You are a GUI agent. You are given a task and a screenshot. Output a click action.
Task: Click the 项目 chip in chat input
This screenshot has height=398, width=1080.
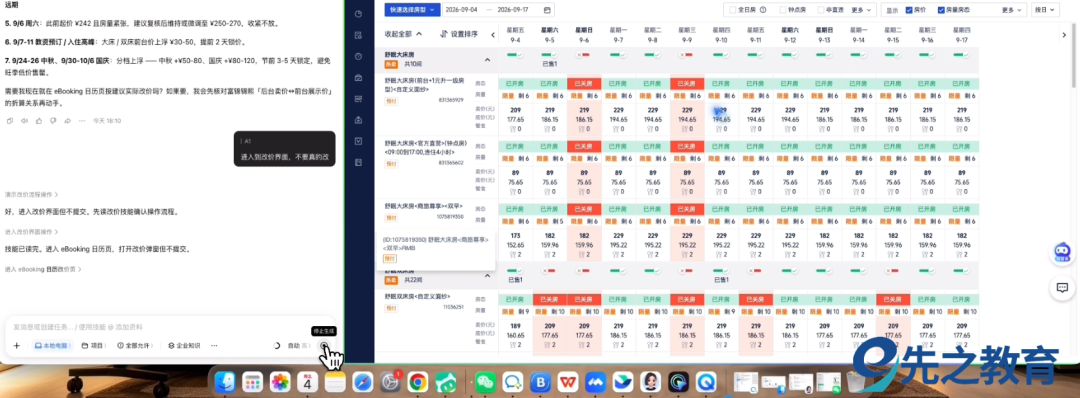coord(94,346)
